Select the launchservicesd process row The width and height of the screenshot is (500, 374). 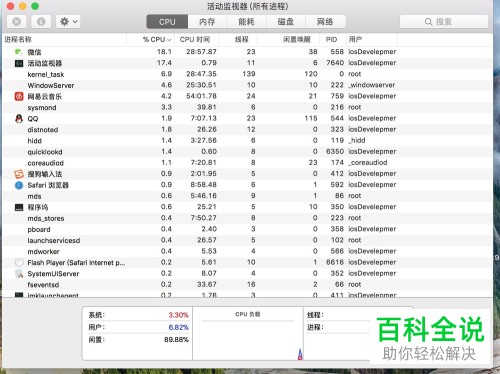(x=247, y=240)
